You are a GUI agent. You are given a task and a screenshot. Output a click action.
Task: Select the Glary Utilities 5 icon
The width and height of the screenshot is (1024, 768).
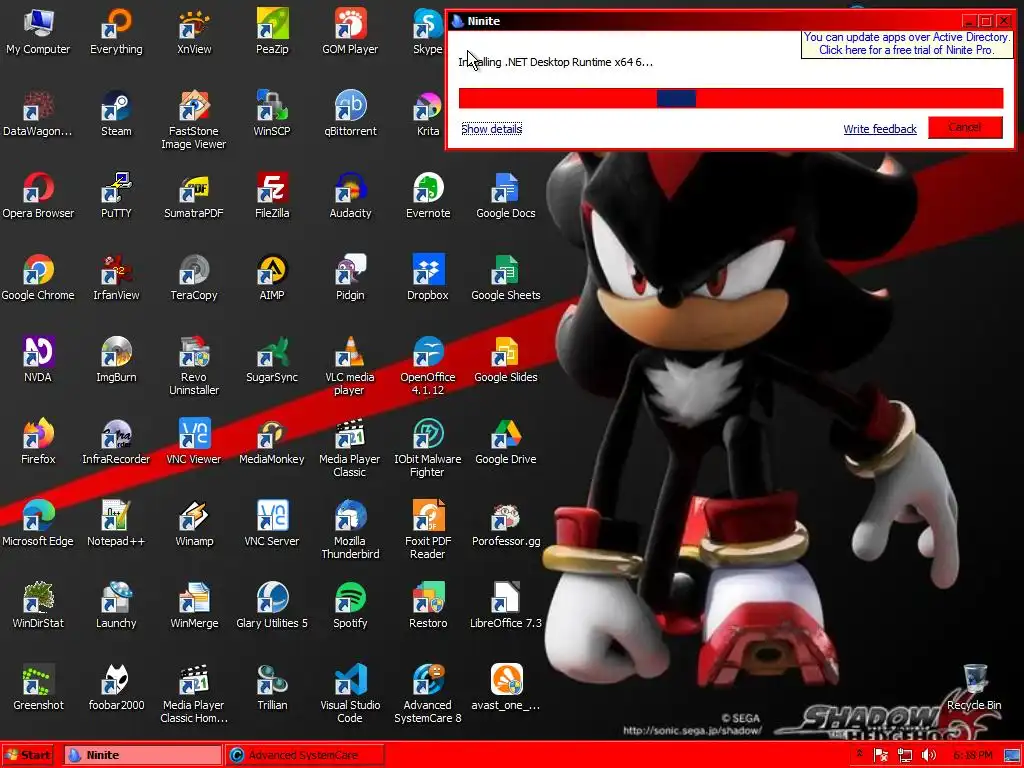coord(272,605)
